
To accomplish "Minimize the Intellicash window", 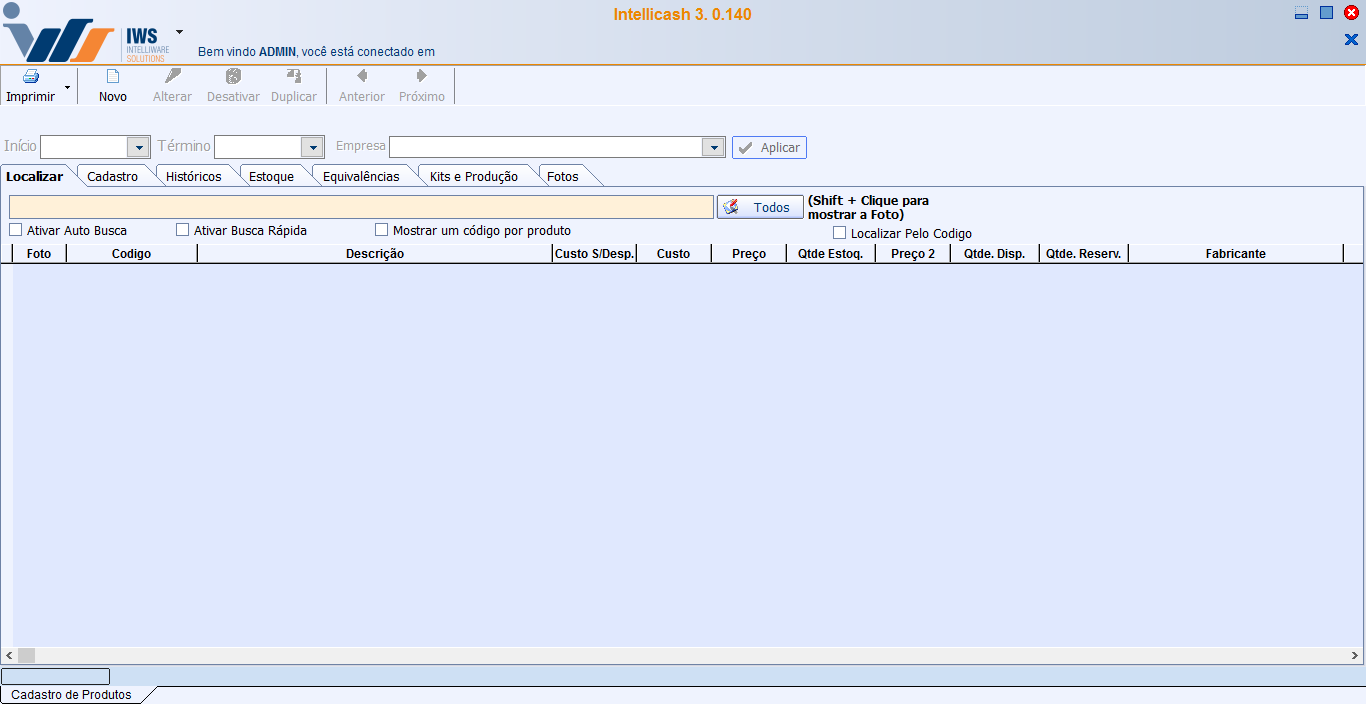I will pos(1301,13).
